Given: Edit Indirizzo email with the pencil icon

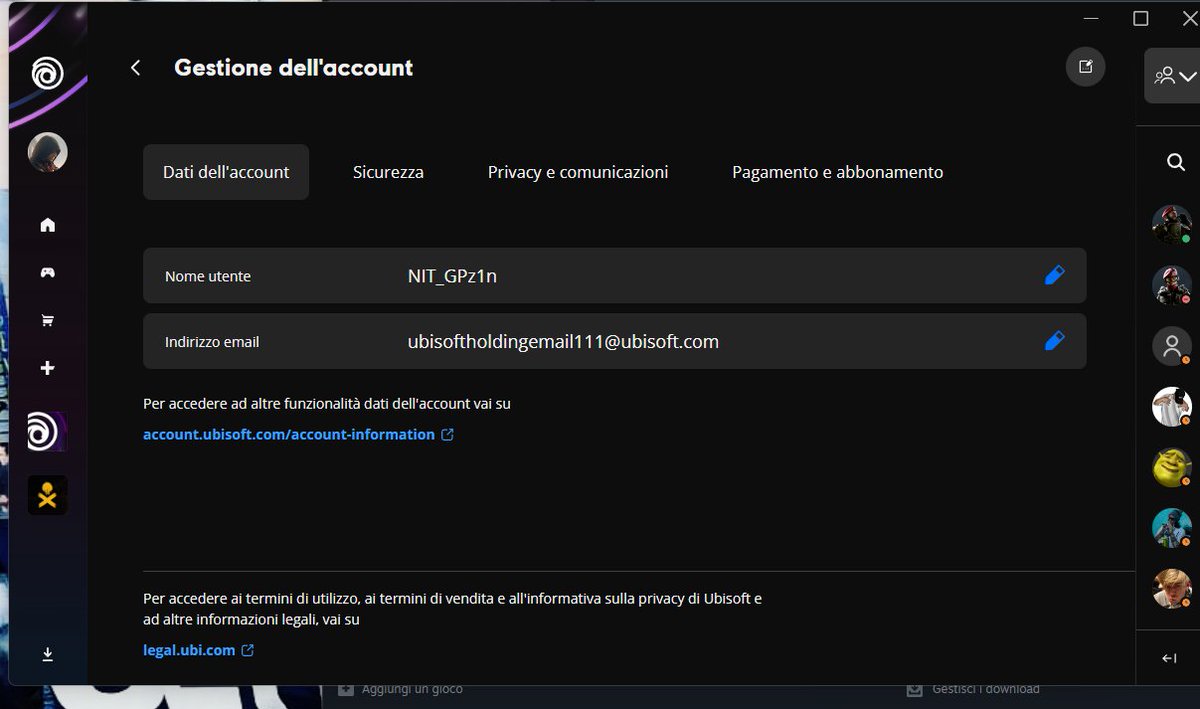Looking at the screenshot, I should tap(1054, 341).
